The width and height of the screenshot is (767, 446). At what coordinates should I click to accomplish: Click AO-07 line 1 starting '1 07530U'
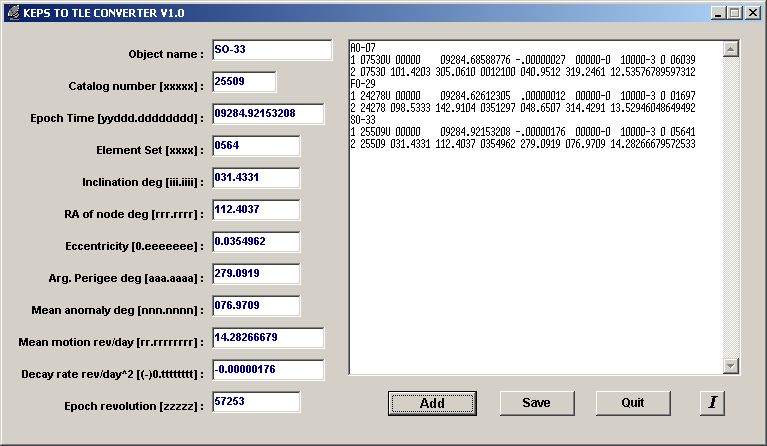522,60
